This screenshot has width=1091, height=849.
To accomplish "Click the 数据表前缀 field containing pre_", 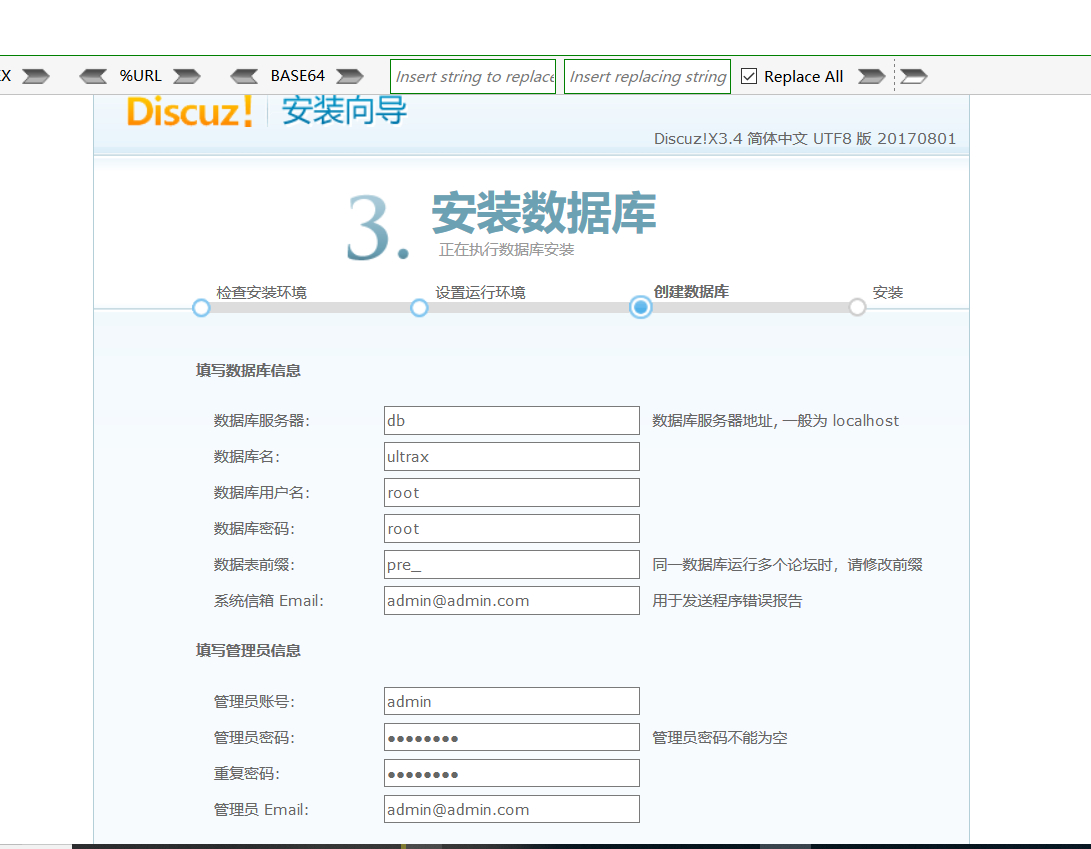I will [511, 565].
